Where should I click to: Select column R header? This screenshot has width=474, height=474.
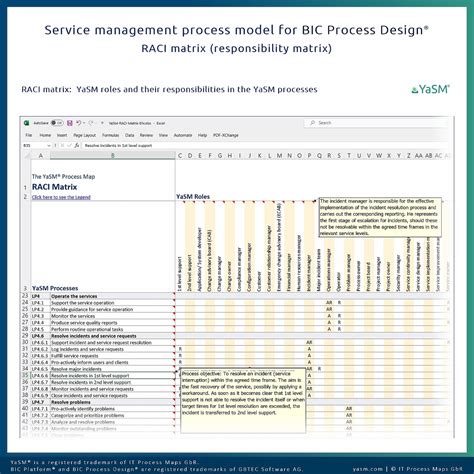click(329, 156)
